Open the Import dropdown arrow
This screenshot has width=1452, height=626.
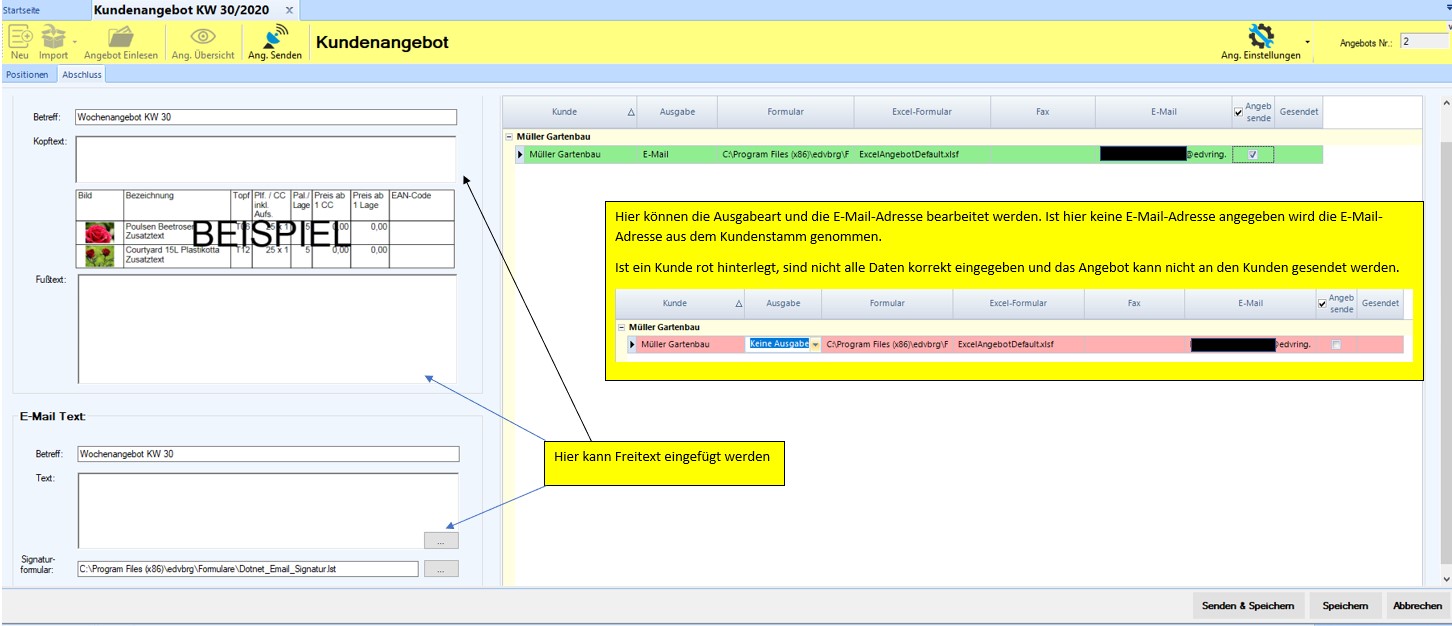pos(75,41)
